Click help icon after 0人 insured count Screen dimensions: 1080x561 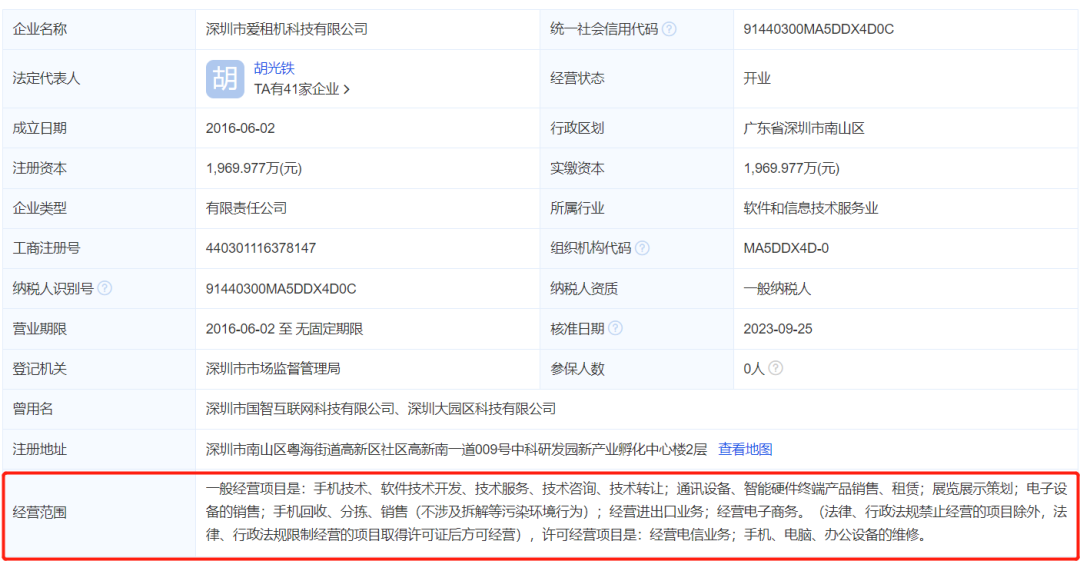775,368
